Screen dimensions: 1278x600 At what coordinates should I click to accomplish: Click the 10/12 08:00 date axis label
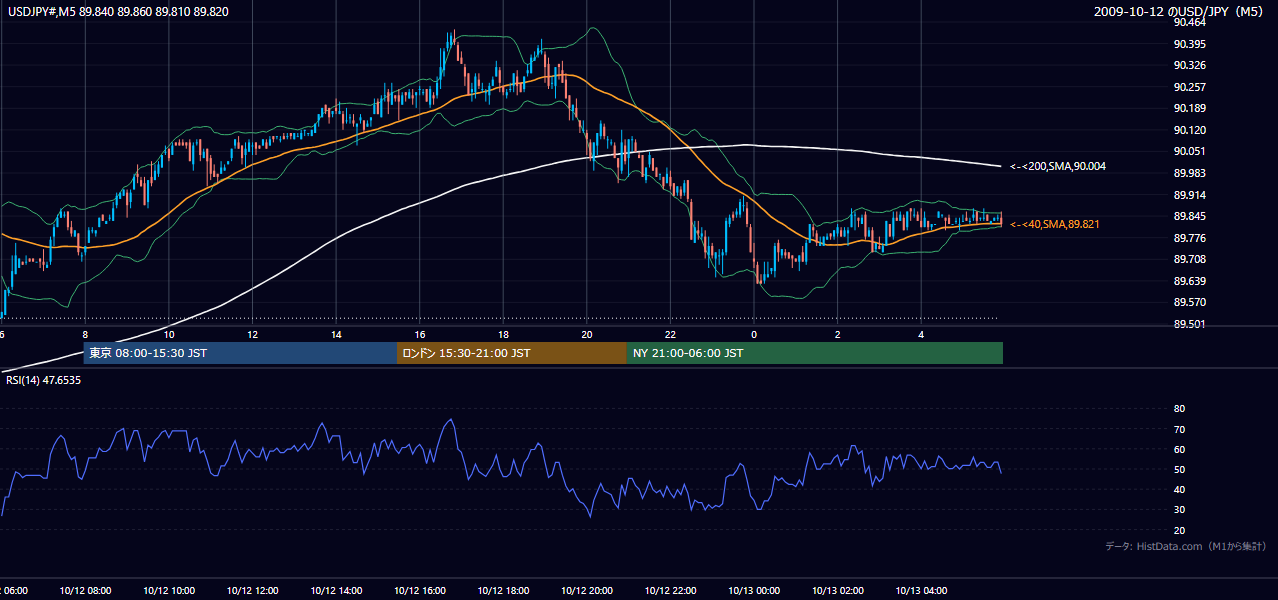pyautogui.click(x=85, y=590)
